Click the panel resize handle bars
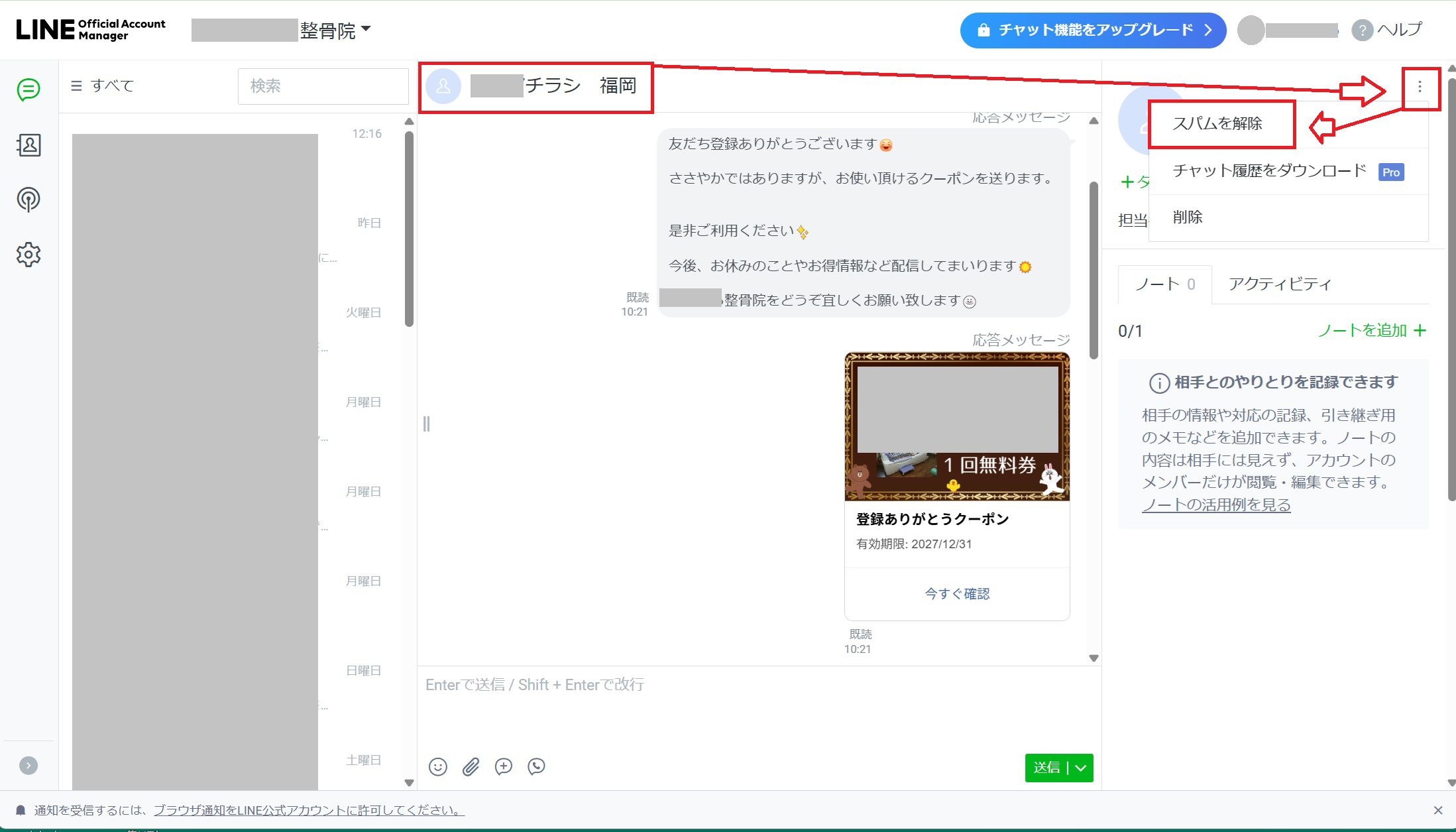 [x=427, y=424]
